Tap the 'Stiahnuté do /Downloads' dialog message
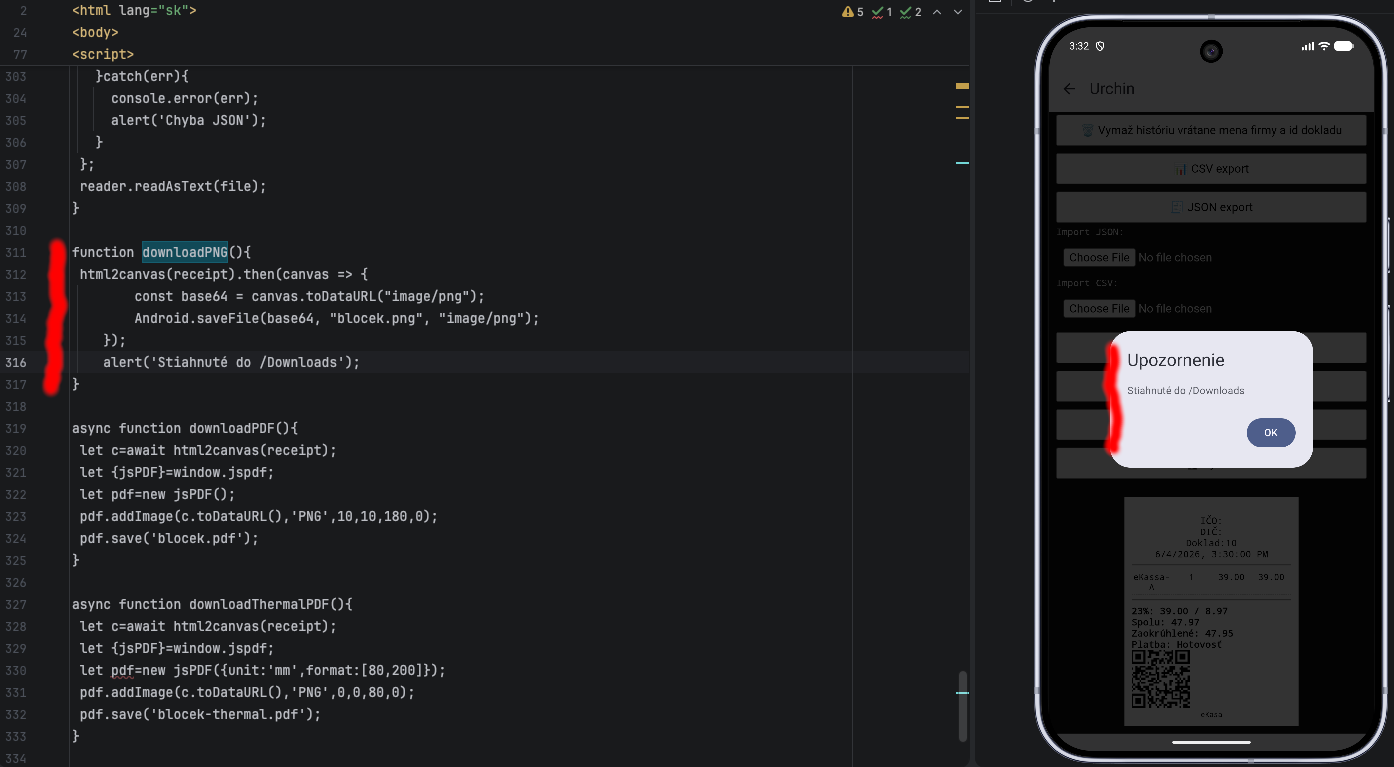Screen dimensions: 1394x767 (x=1186, y=390)
